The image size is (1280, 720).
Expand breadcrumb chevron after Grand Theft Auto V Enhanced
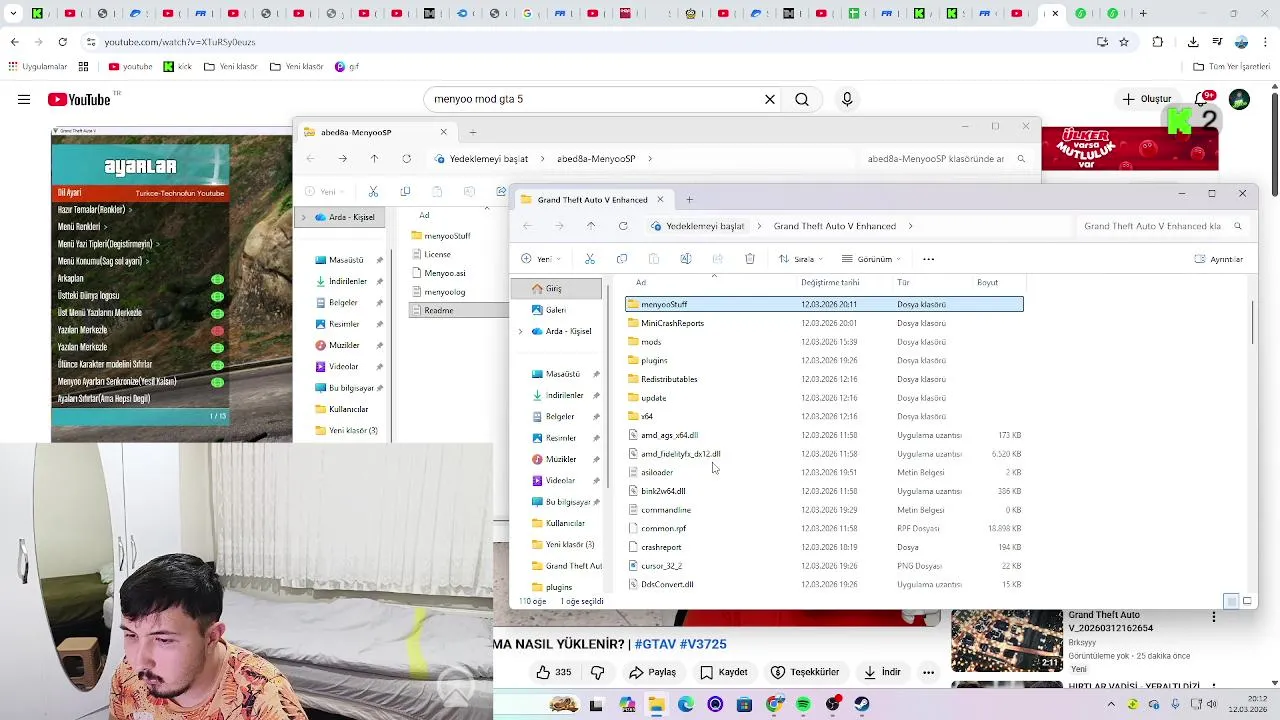pos(911,226)
